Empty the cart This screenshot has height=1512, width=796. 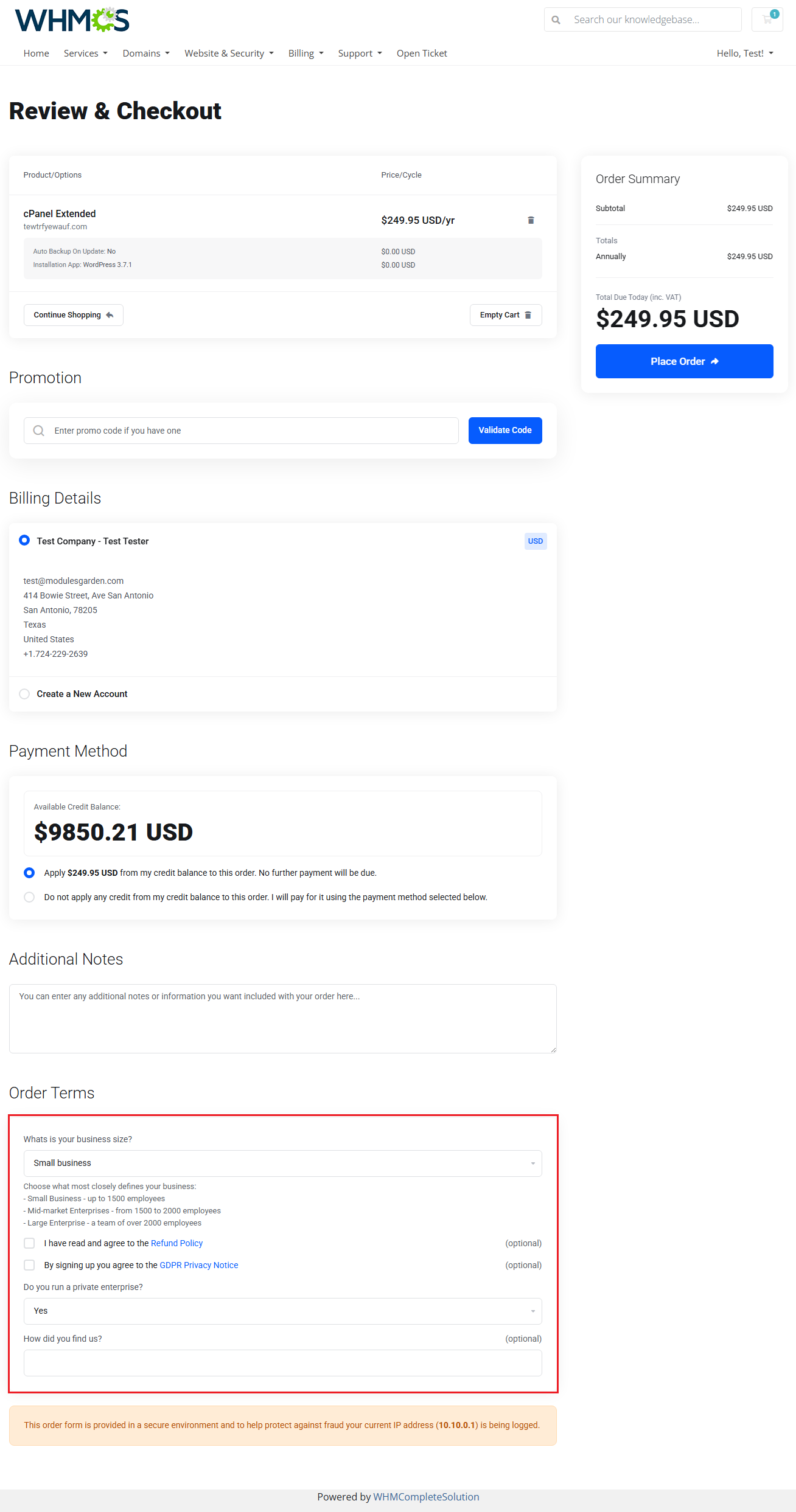pos(506,315)
